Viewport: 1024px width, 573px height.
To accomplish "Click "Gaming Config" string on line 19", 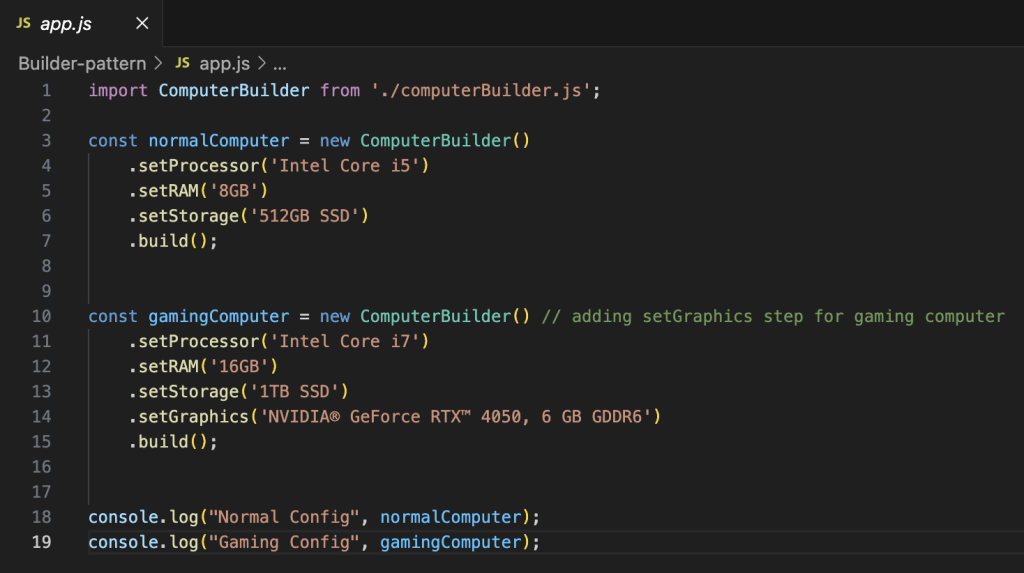I will pos(284,542).
